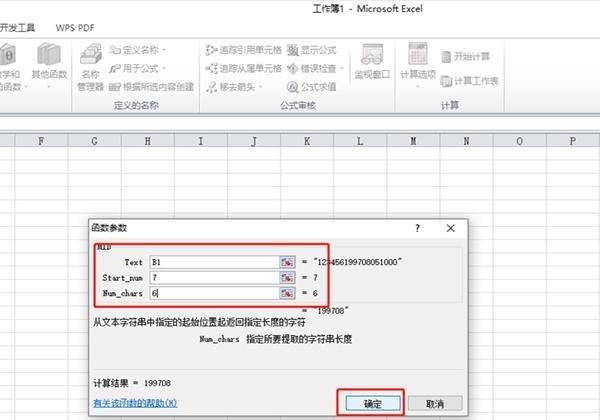This screenshot has width=600, height=420.
Task: Click the Text argument input field
Action: tap(214, 262)
